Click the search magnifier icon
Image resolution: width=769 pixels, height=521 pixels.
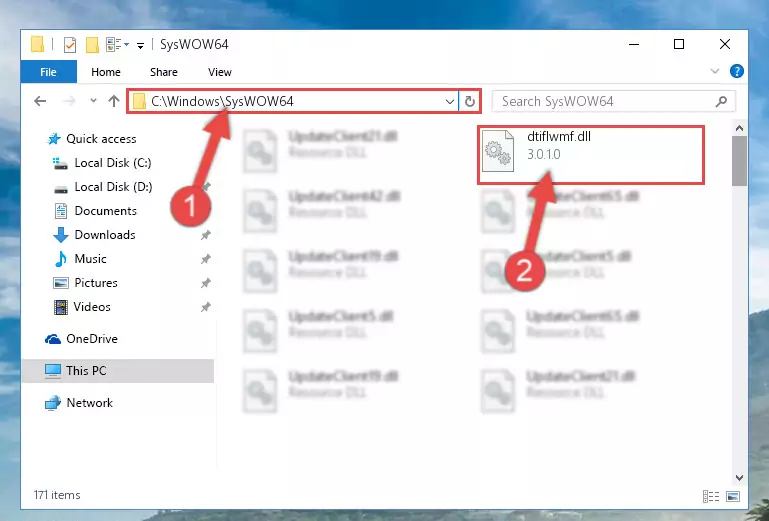721,102
